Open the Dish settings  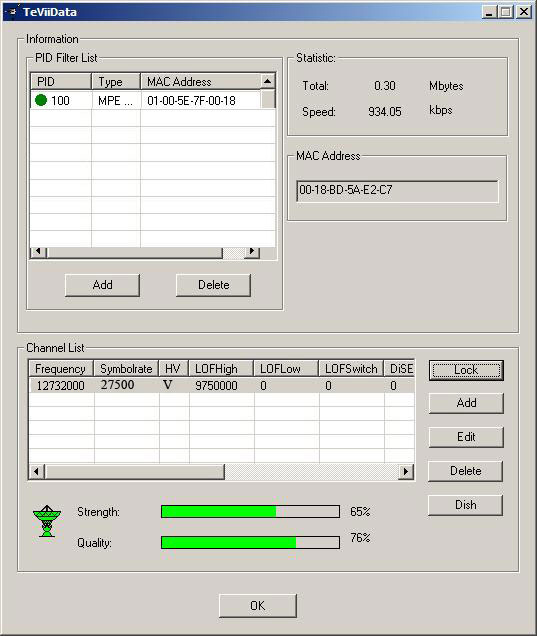click(466, 505)
